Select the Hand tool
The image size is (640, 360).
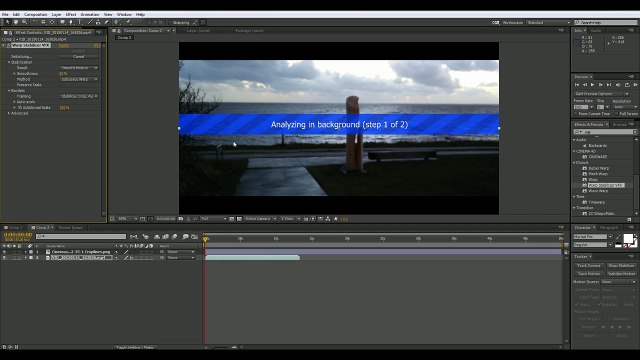click(16, 22)
